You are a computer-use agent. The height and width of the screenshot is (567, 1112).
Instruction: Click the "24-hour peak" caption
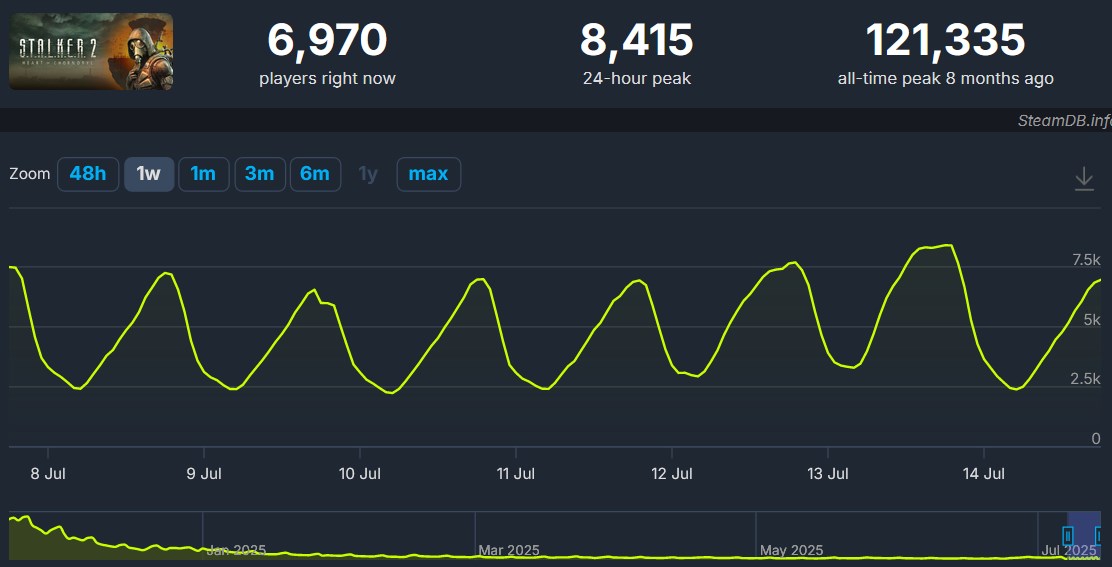click(x=636, y=78)
